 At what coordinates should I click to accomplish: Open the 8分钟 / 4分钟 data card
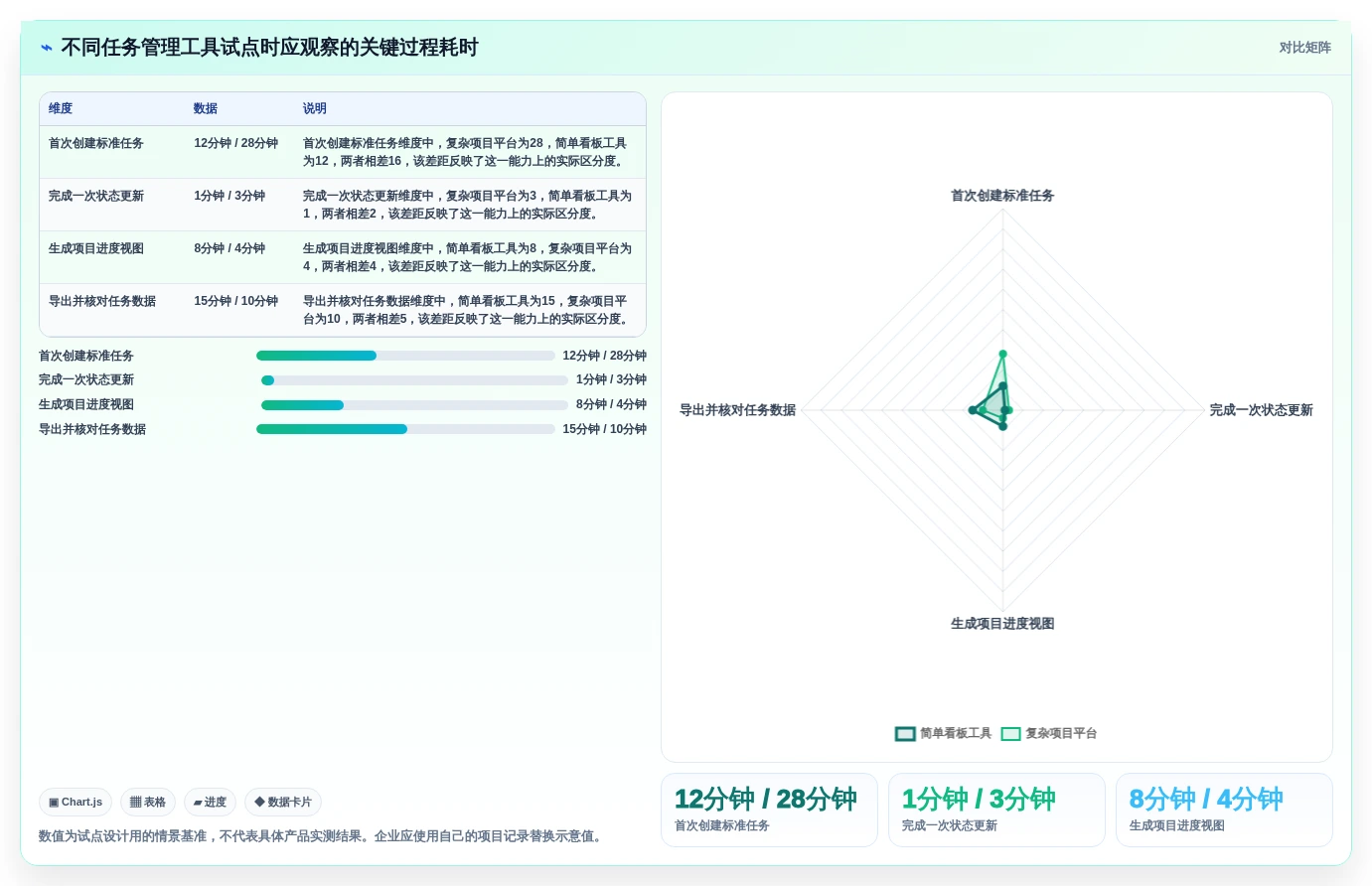[x=1224, y=810]
